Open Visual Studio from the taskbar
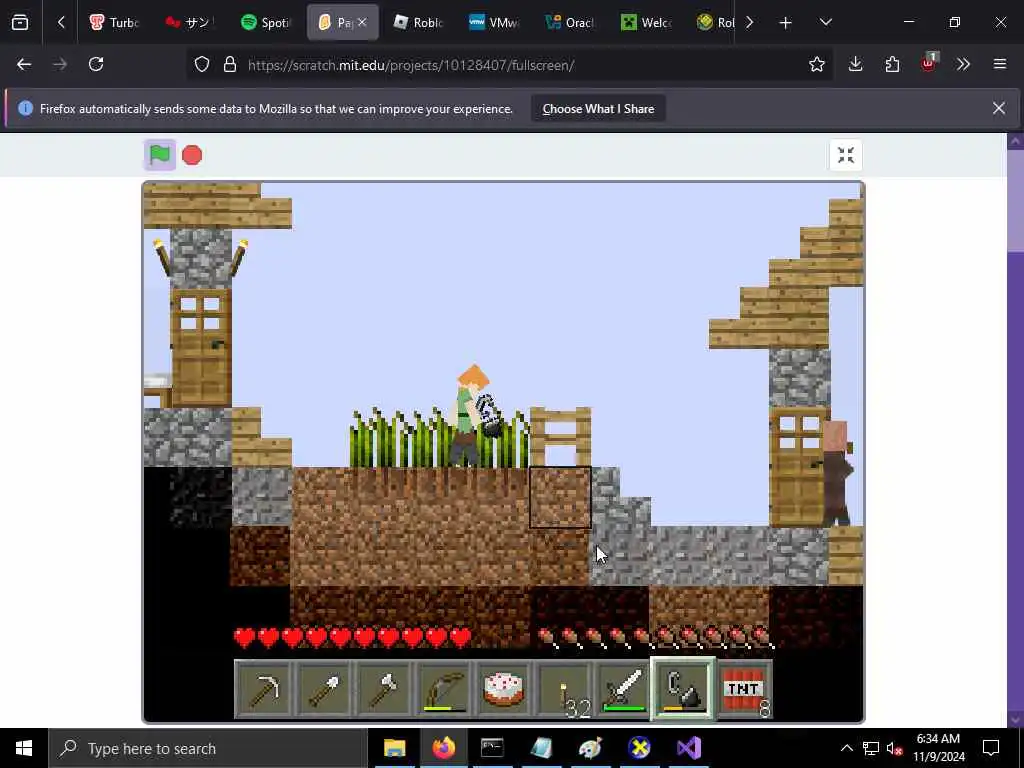Screen dimensions: 1024x768 click(689, 748)
